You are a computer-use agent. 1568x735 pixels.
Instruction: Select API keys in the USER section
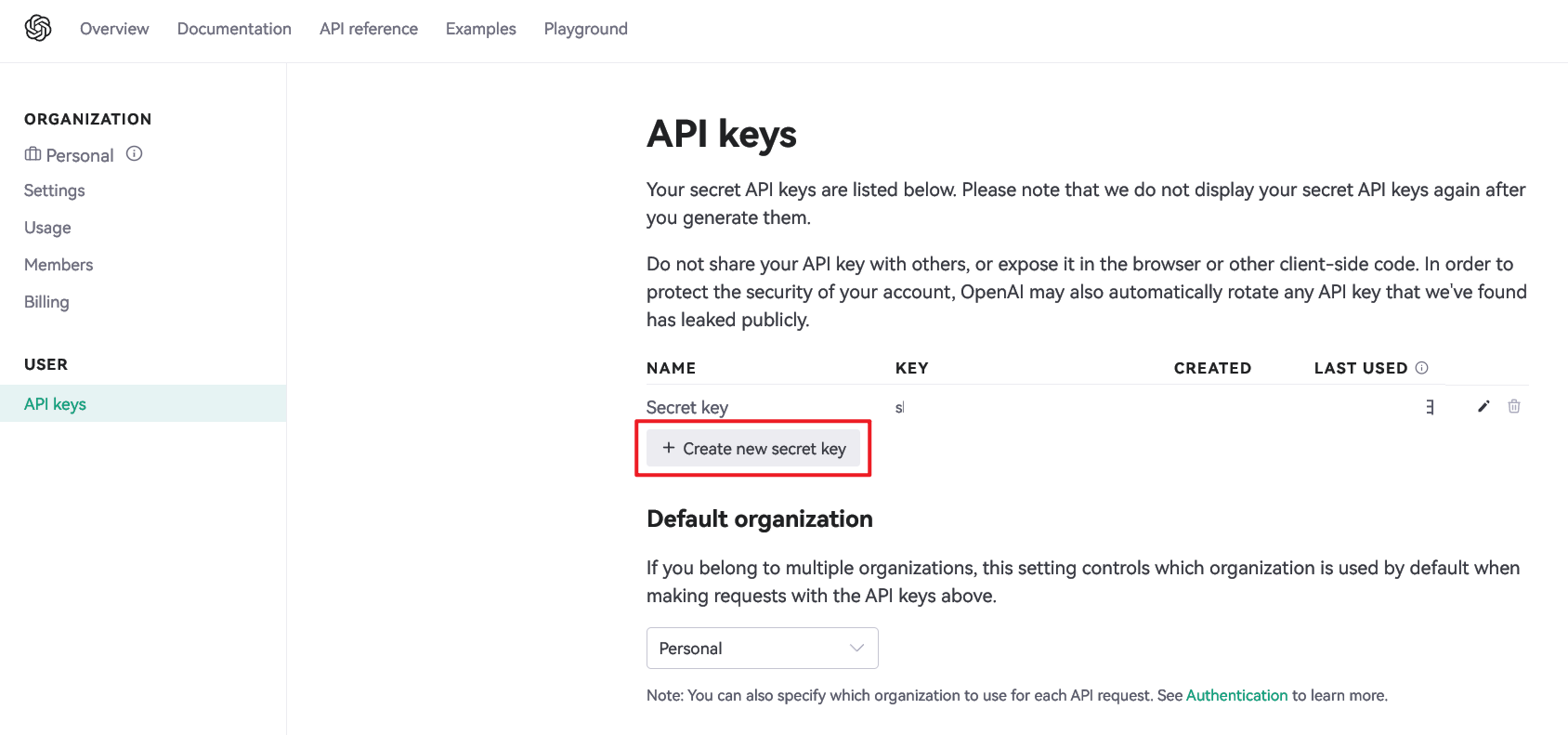click(x=55, y=404)
